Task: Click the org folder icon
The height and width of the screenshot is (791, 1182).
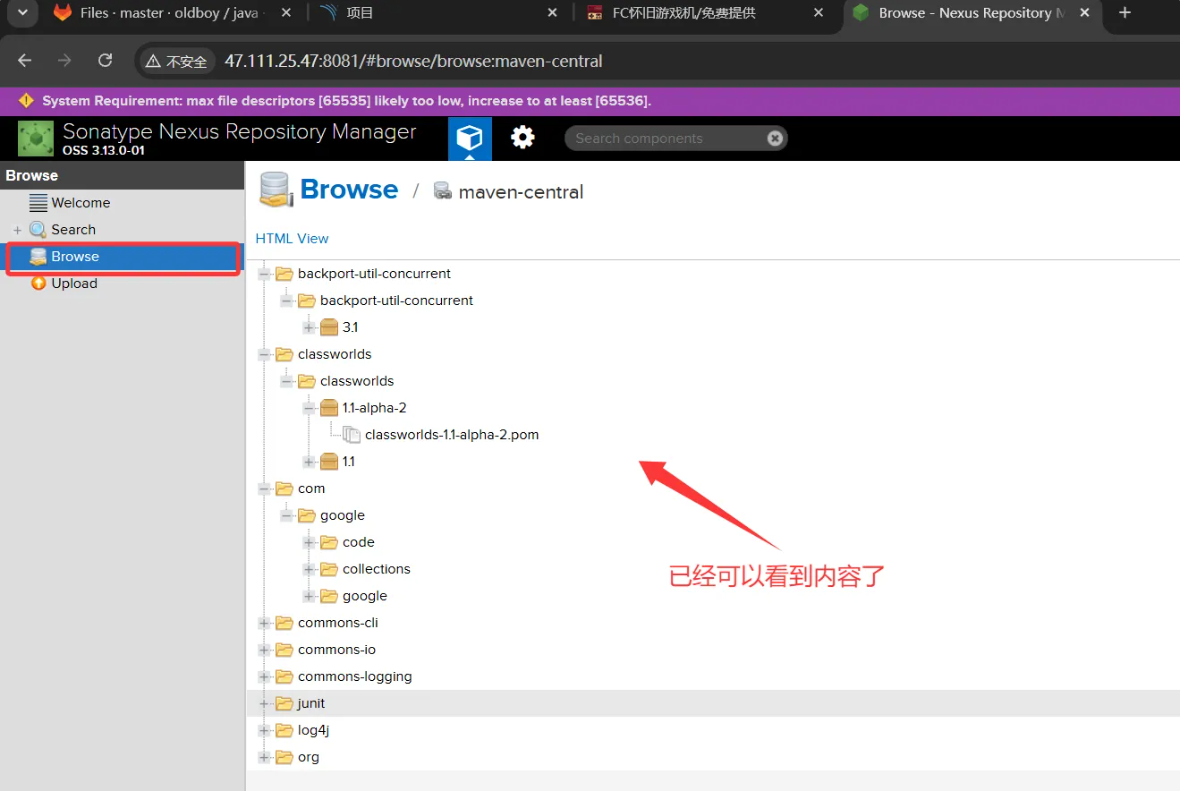Action: click(284, 757)
